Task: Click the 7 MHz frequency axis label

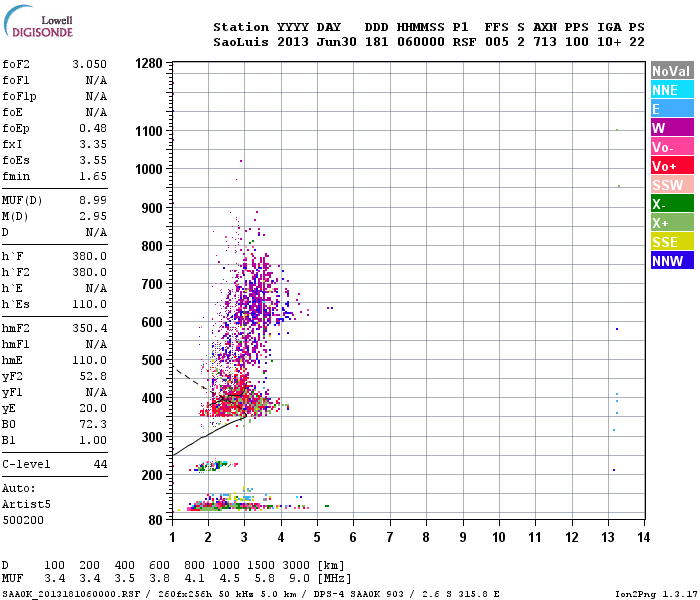Action: point(390,537)
